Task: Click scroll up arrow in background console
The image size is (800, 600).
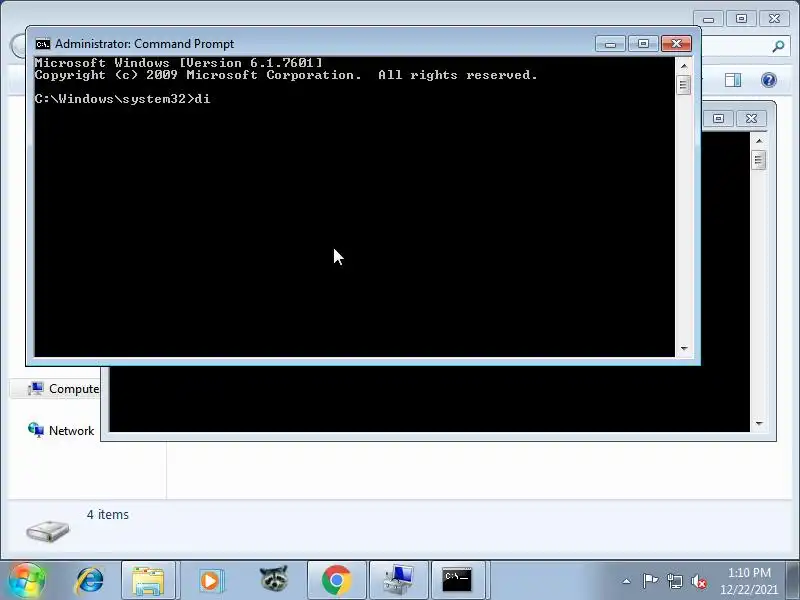Action: (759, 141)
